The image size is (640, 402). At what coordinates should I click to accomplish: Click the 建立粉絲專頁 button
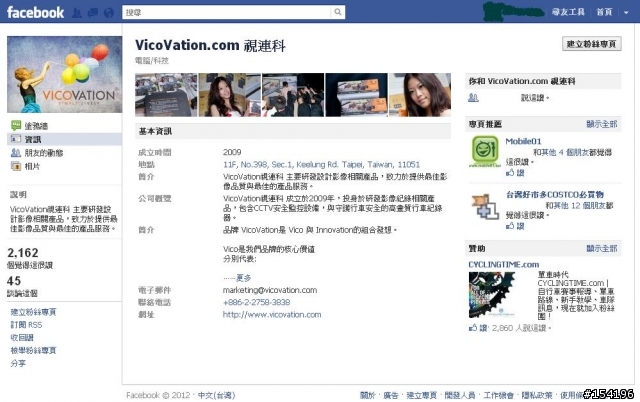[x=591, y=44]
